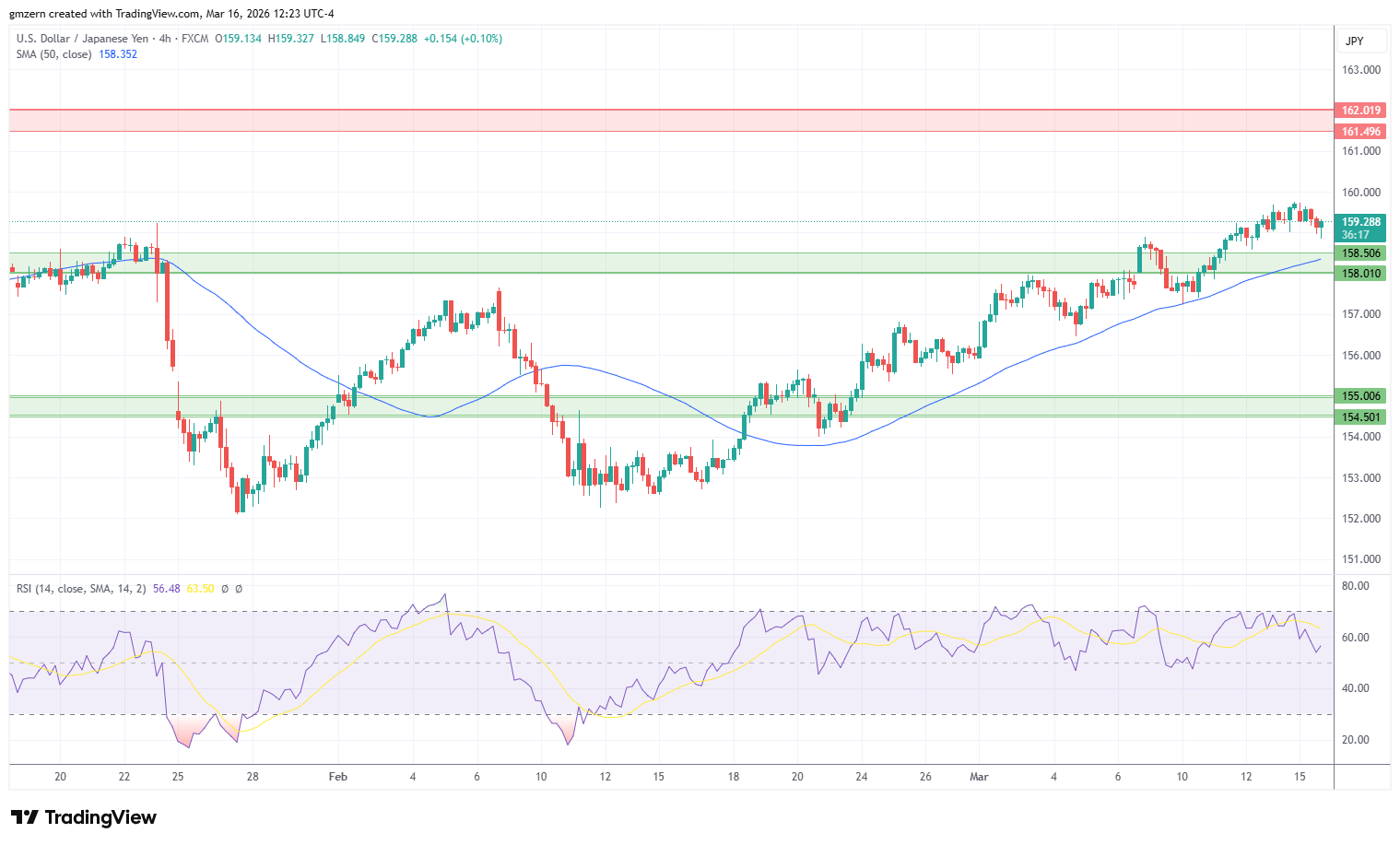The width and height of the screenshot is (1400, 845).
Task: Click the 158.506 green price label
Action: [1360, 253]
